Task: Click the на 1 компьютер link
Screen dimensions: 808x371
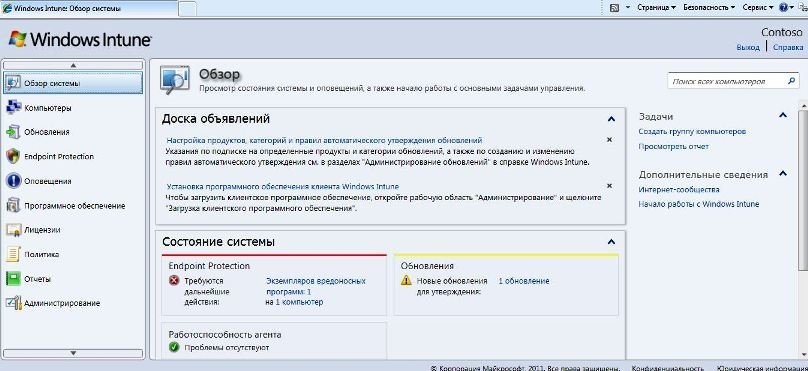Action: point(294,302)
